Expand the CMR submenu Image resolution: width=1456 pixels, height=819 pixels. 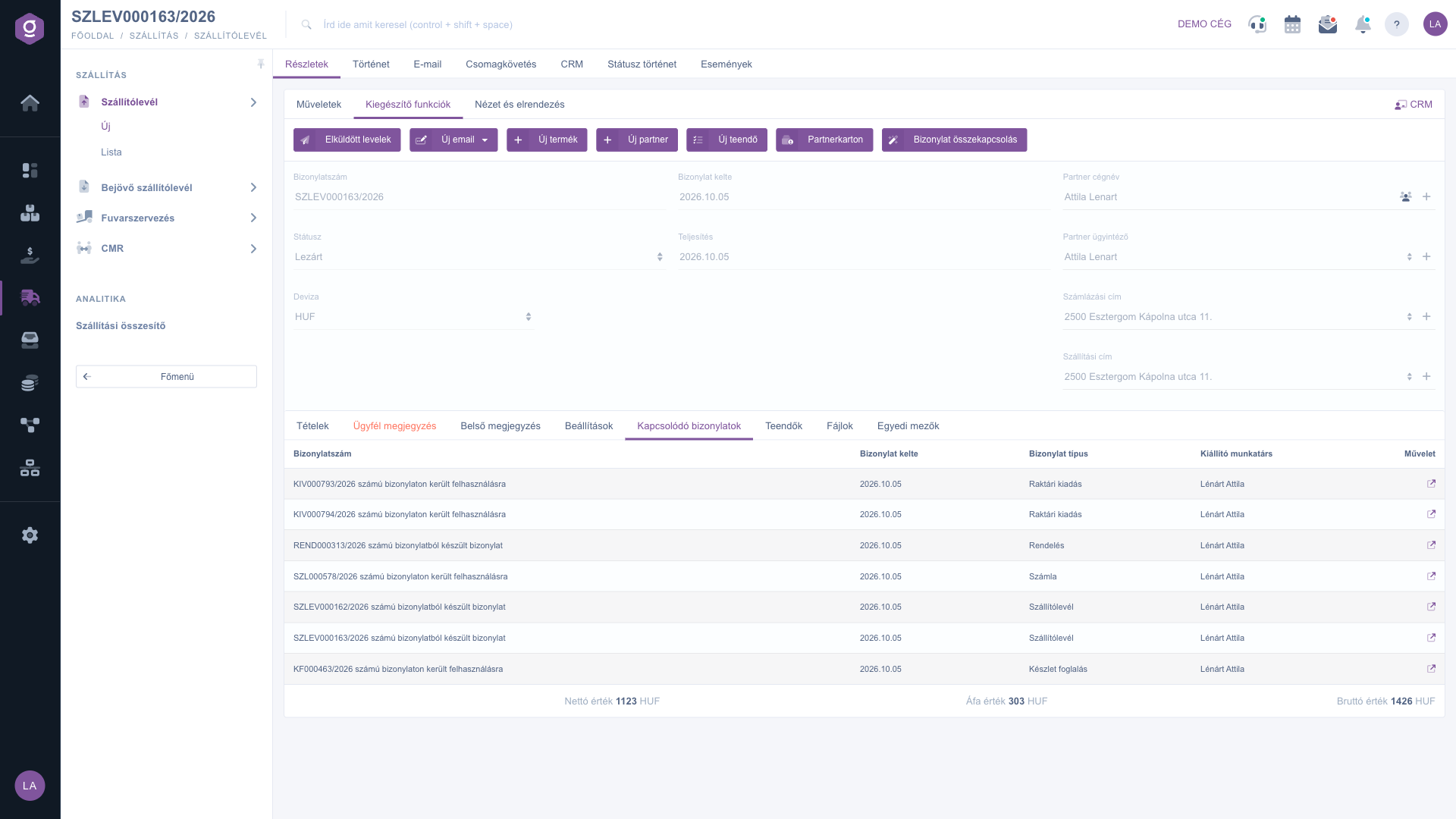tap(253, 249)
